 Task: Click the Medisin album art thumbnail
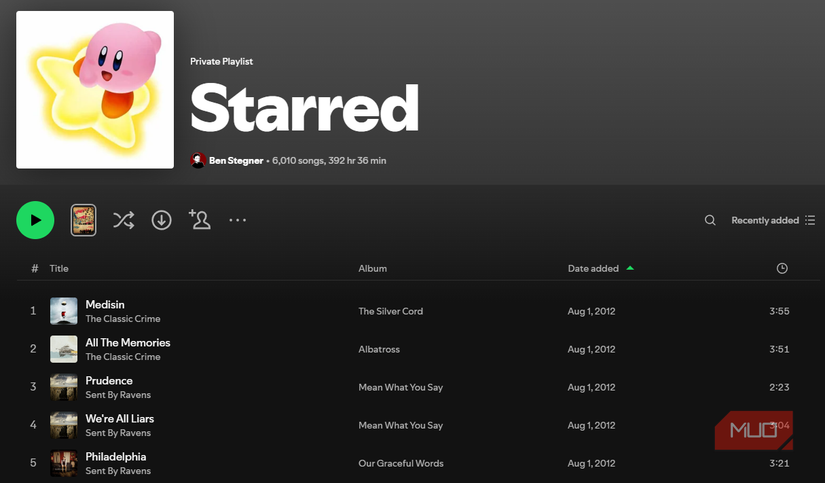64,311
